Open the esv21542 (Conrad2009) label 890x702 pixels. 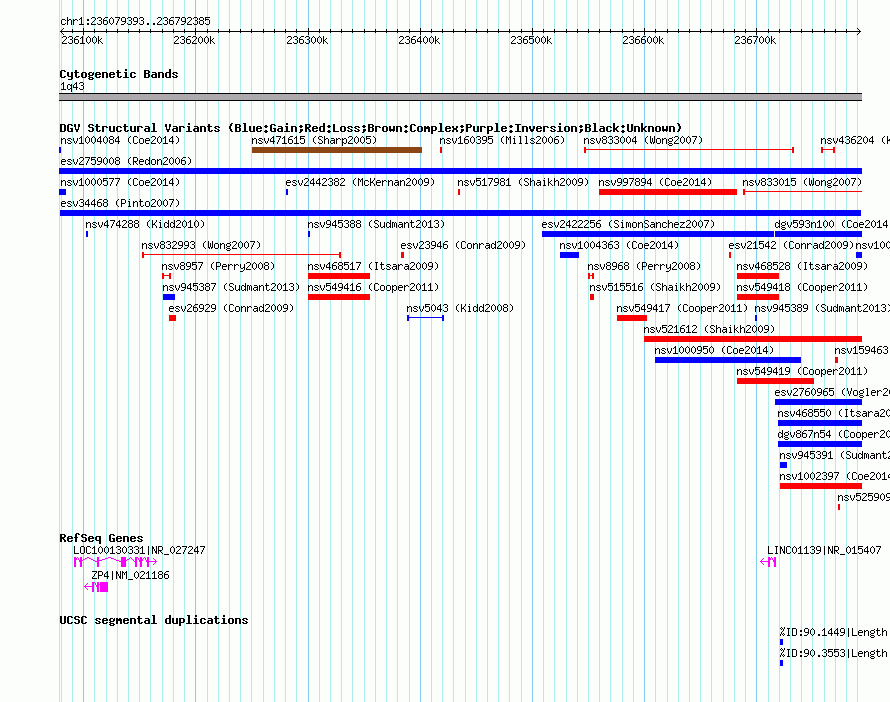791,245
